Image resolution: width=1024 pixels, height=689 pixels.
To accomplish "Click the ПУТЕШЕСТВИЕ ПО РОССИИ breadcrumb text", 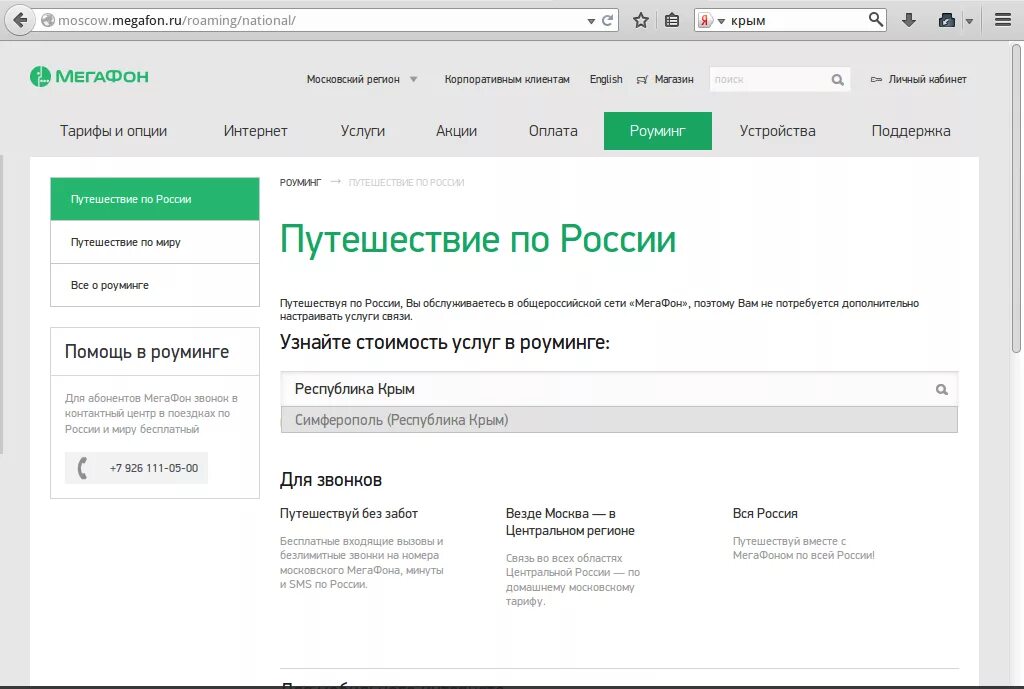I will tap(406, 182).
